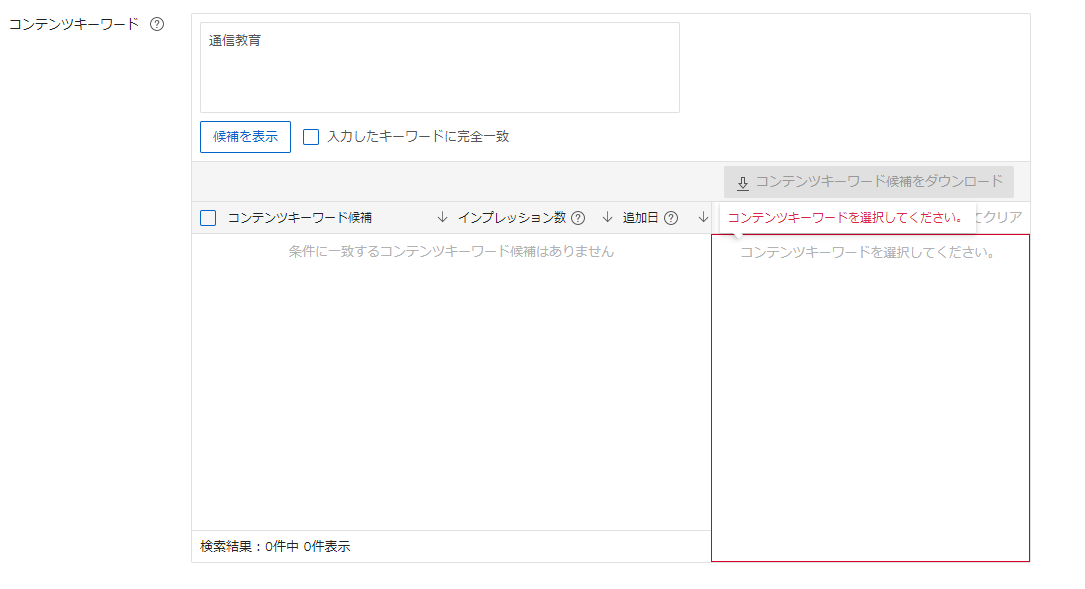1085x589 pixels.
Task: Click the コンテンツキーワード候補 column header
Action: [299, 218]
